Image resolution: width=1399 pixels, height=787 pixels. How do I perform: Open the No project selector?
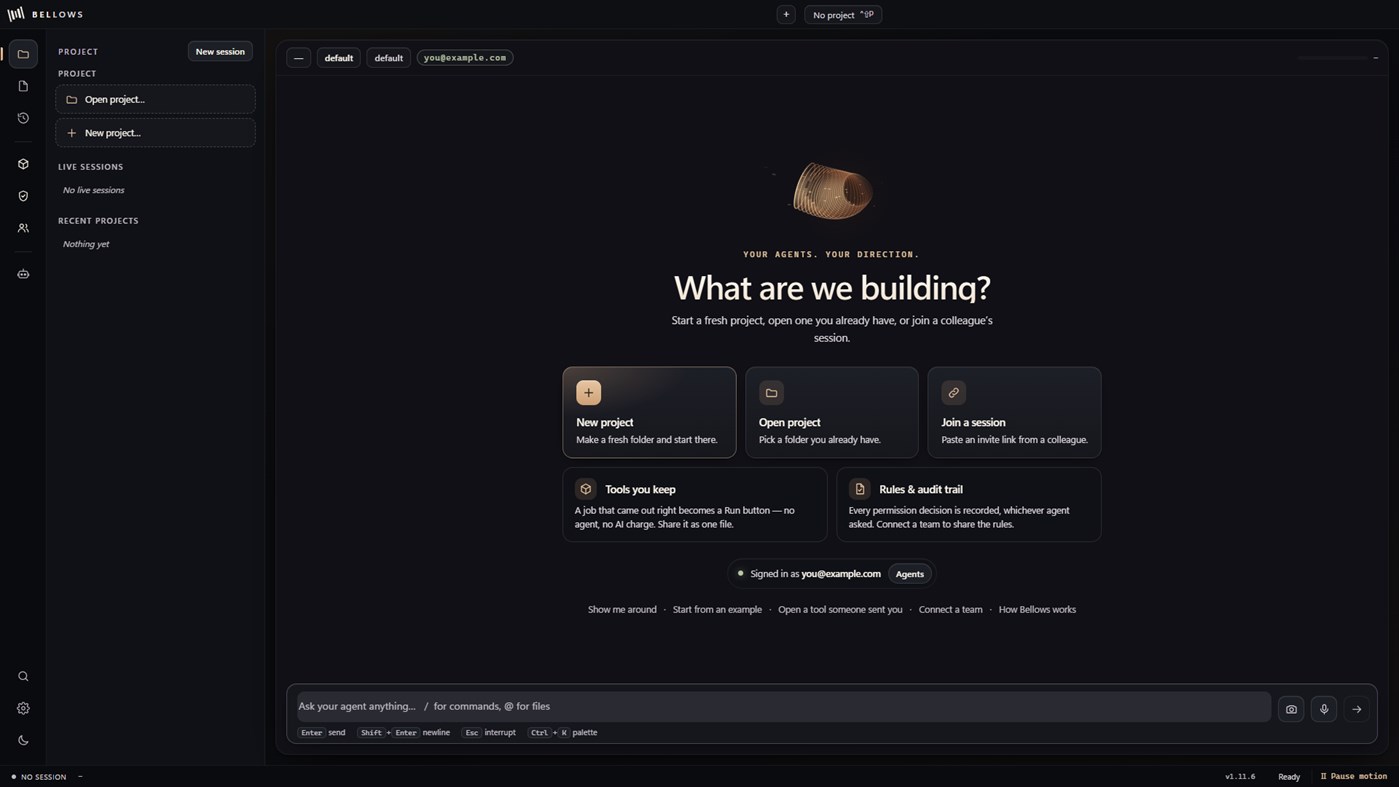click(x=843, y=15)
